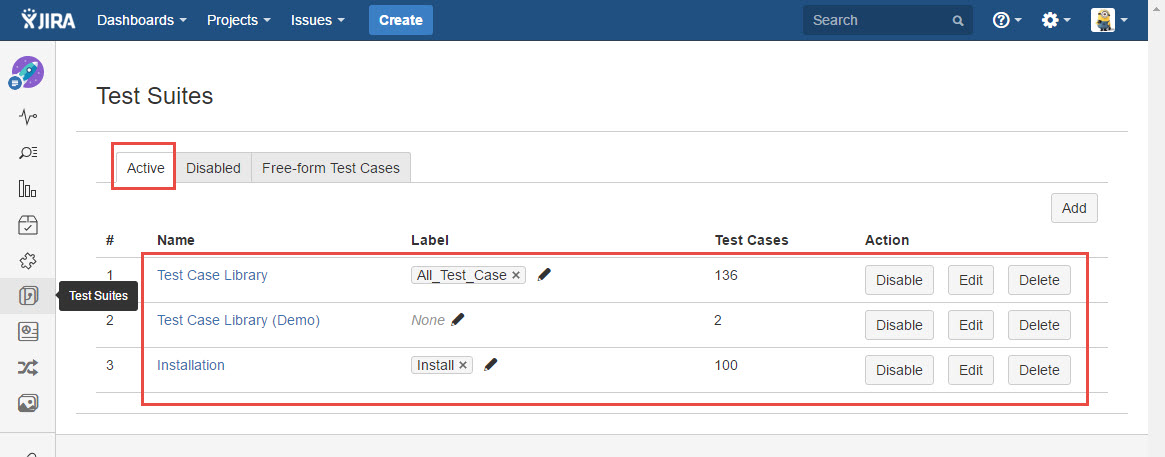Open the settings gear menu
The image size is (1165, 457).
[1056, 20]
